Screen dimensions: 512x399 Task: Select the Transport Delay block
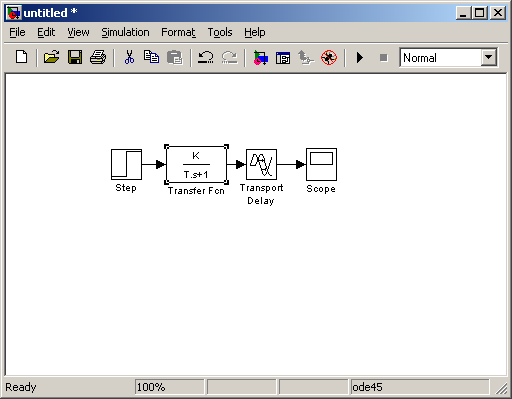(x=261, y=164)
